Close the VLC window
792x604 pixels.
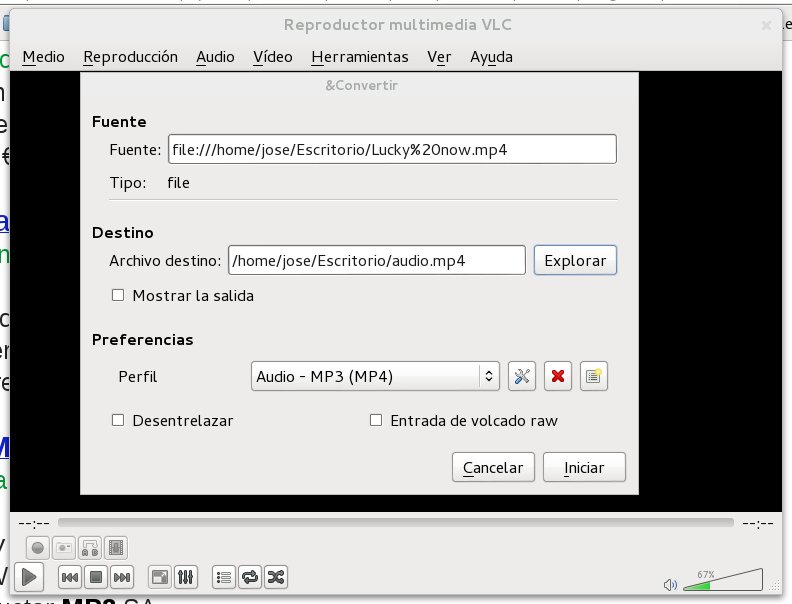click(766, 25)
